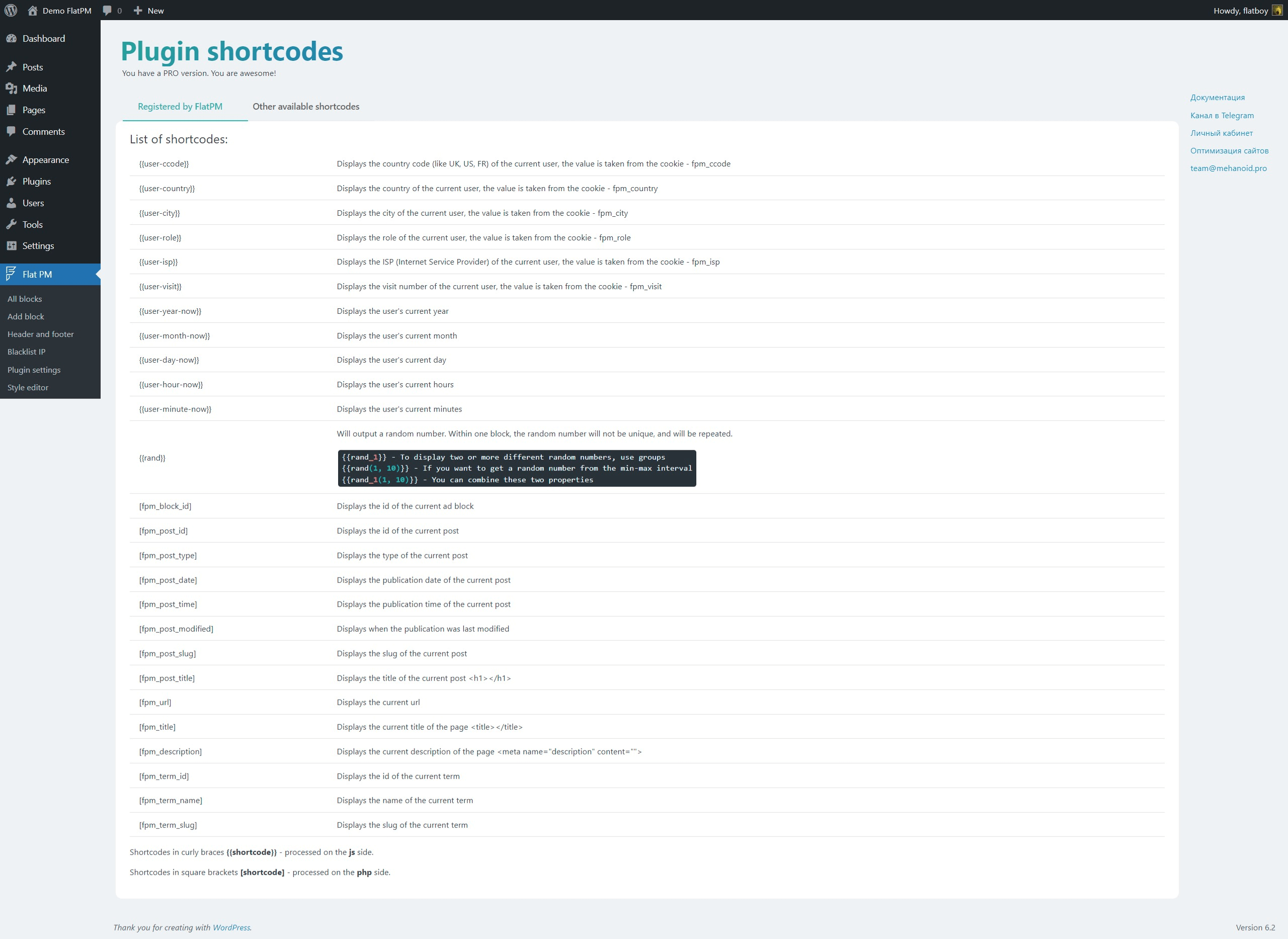
Task: Open the Users menu item
Action: [50, 203]
